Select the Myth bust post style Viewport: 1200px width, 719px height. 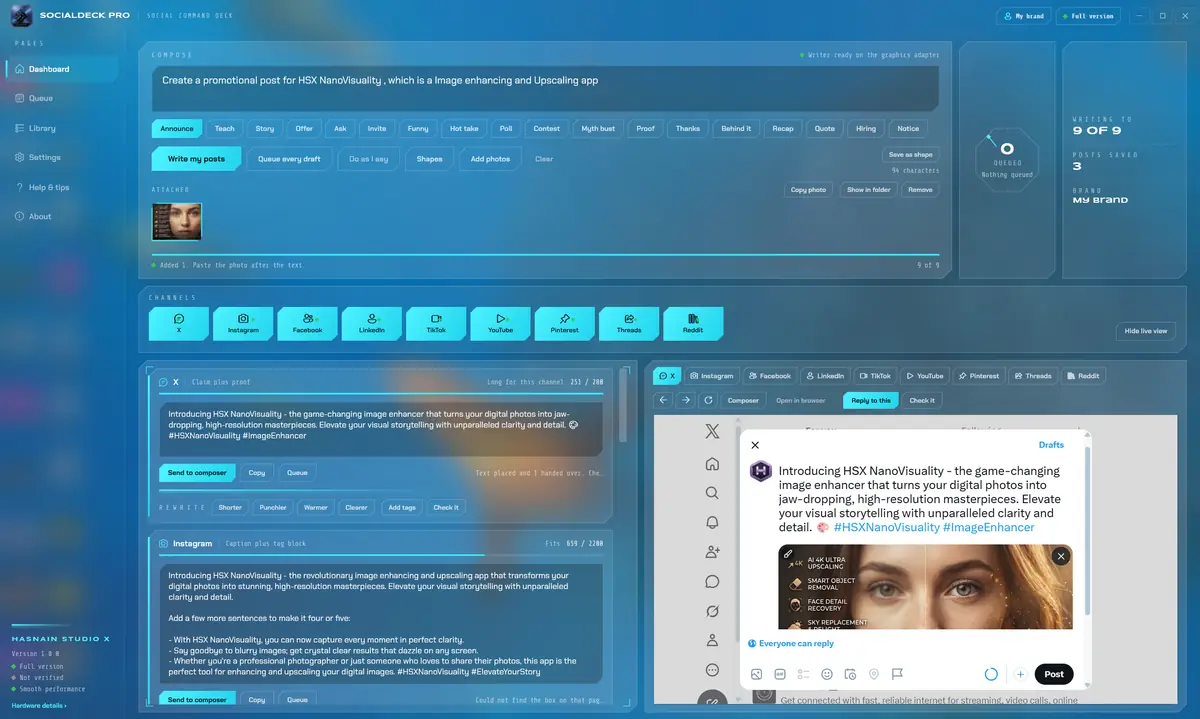tap(598, 128)
